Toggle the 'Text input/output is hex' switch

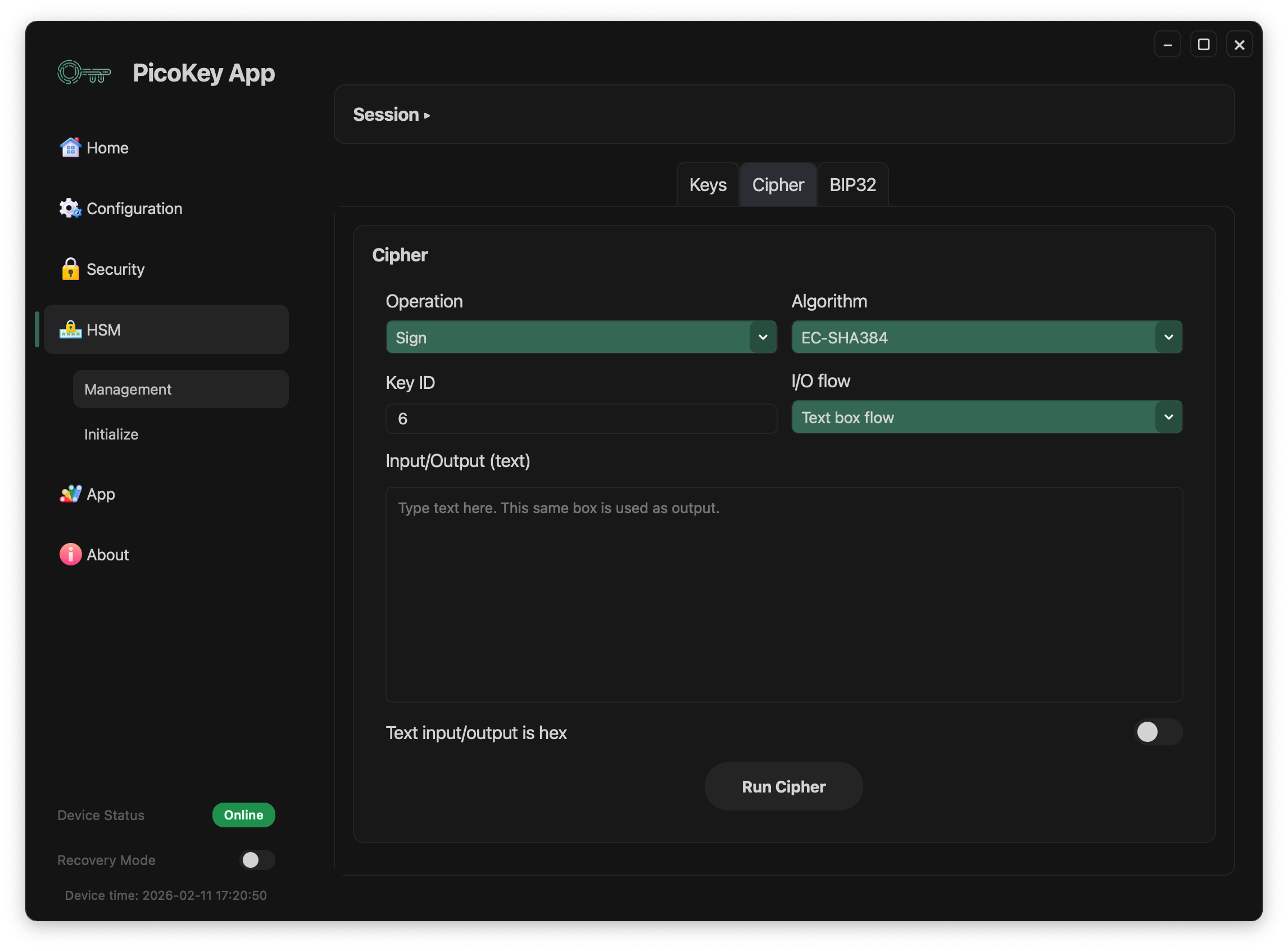[x=1158, y=732]
